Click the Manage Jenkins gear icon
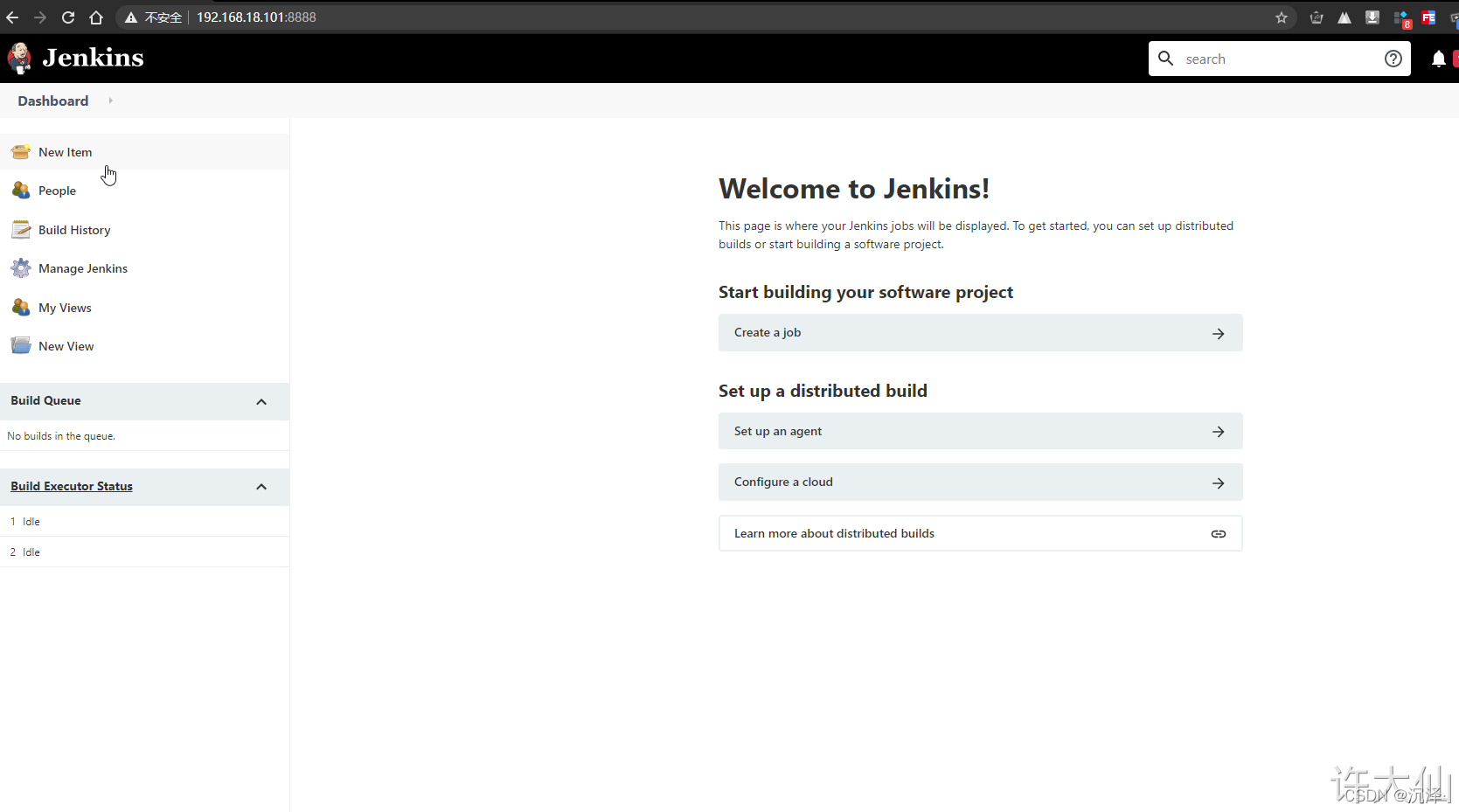The height and width of the screenshot is (812, 1459). click(21, 268)
